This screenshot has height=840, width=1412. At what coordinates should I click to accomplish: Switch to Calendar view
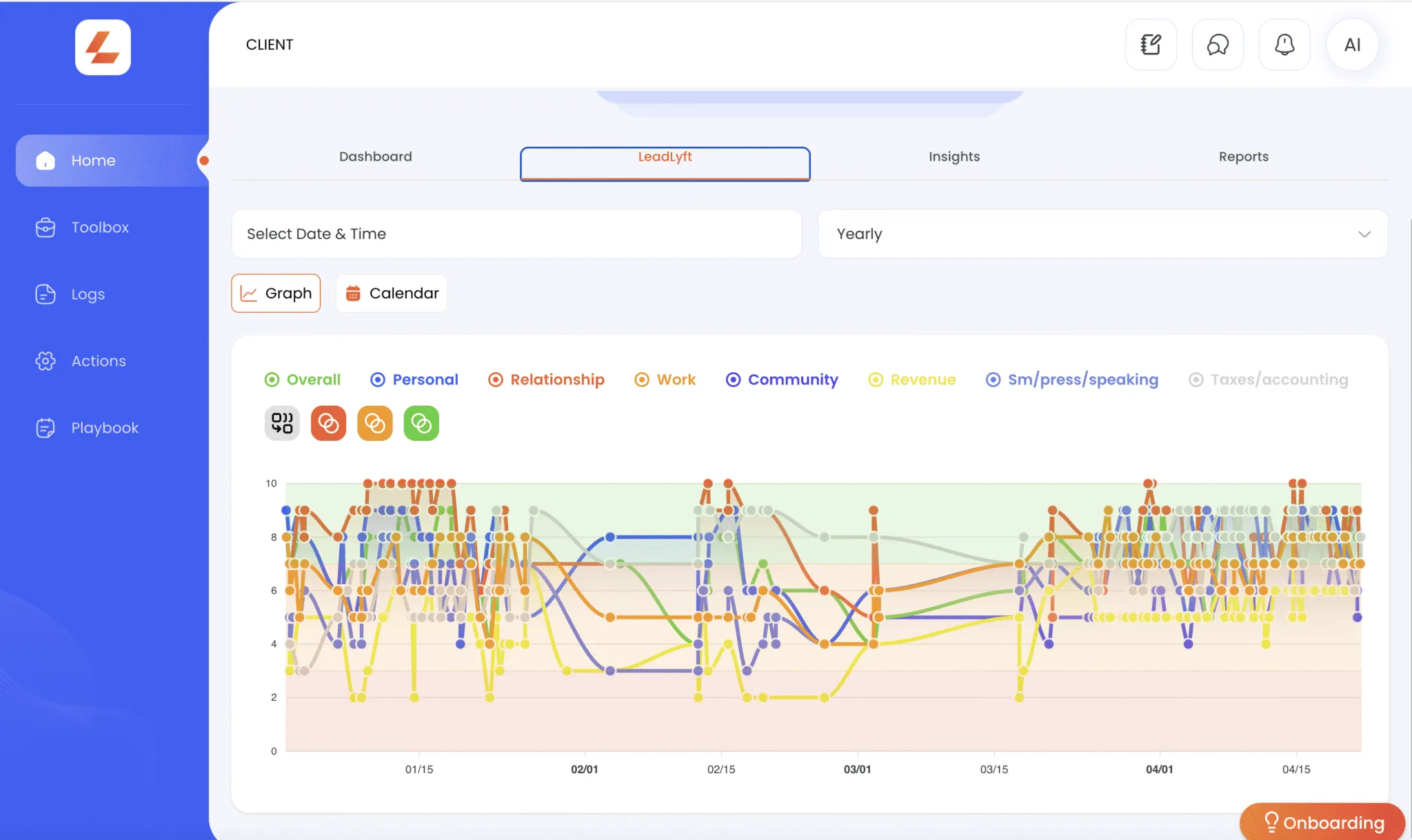[392, 294]
